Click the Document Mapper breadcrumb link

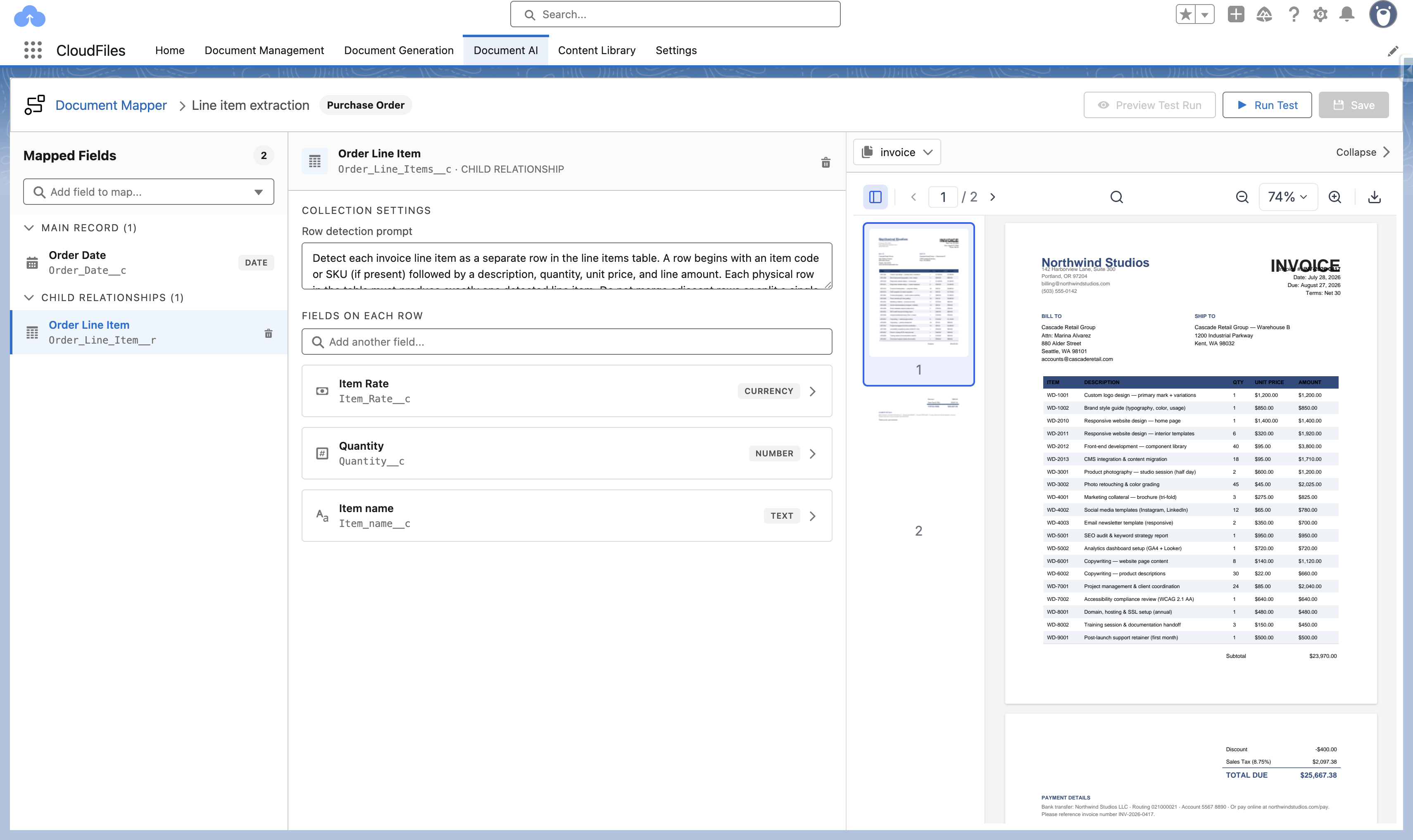(x=111, y=105)
